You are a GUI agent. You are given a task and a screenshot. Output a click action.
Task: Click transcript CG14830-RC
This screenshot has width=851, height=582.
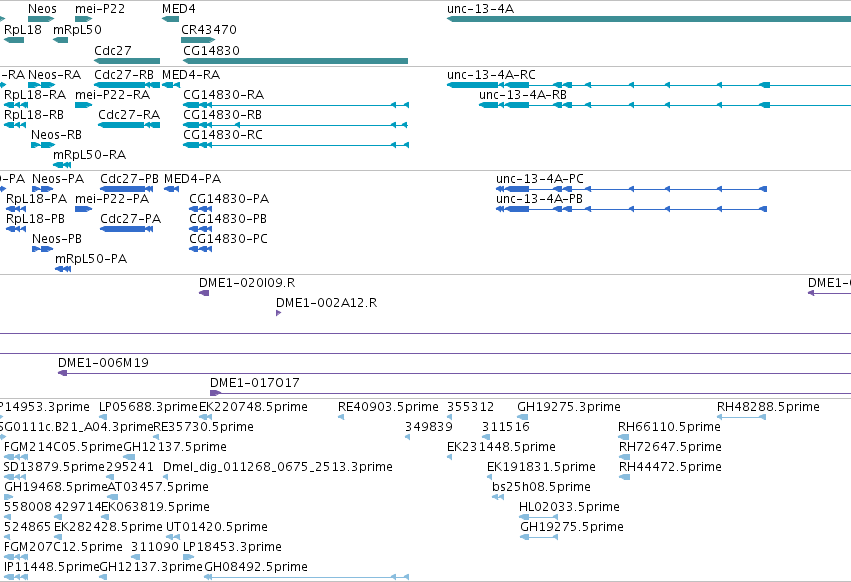[296, 145]
